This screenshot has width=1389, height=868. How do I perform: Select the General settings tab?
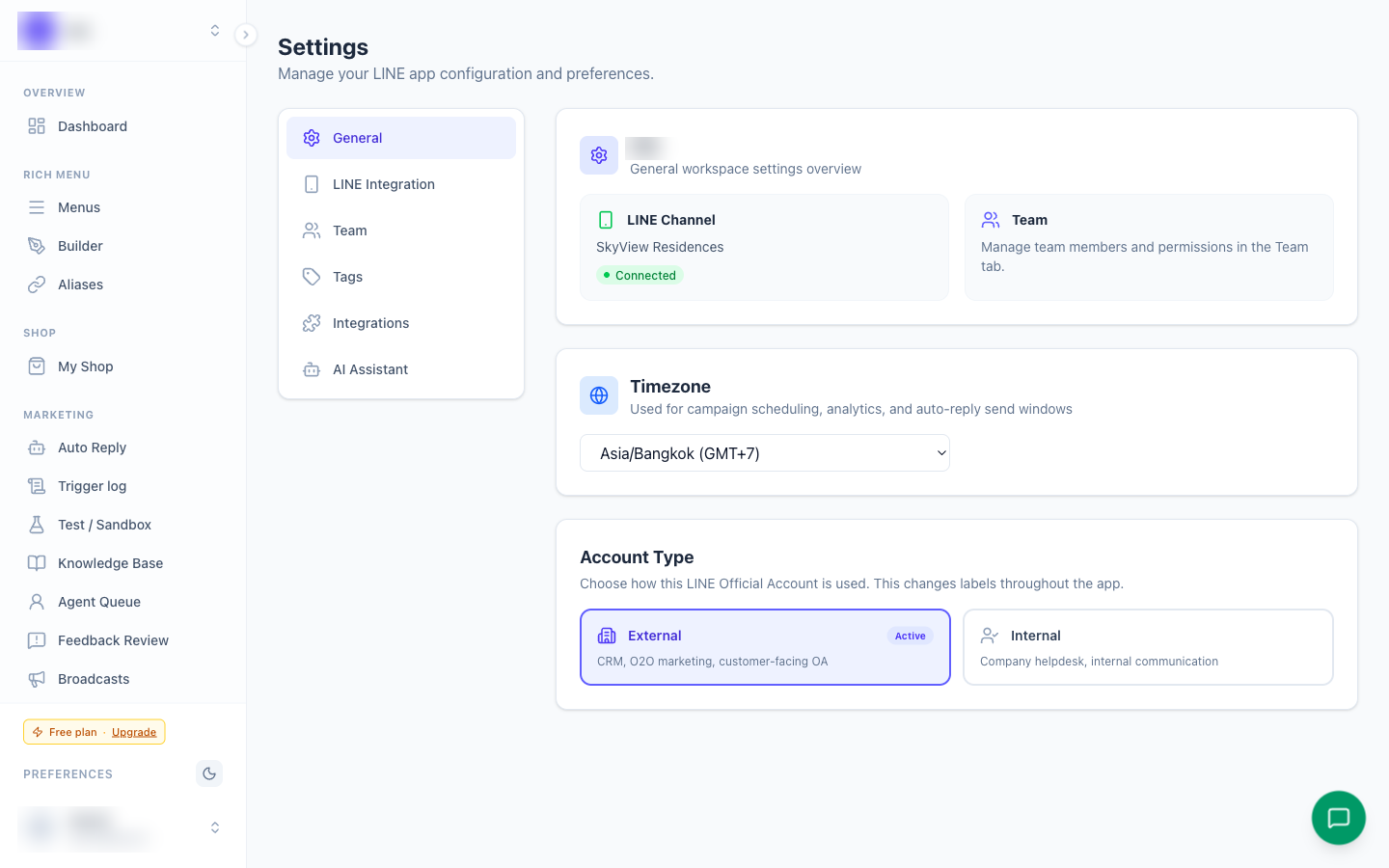[401, 138]
